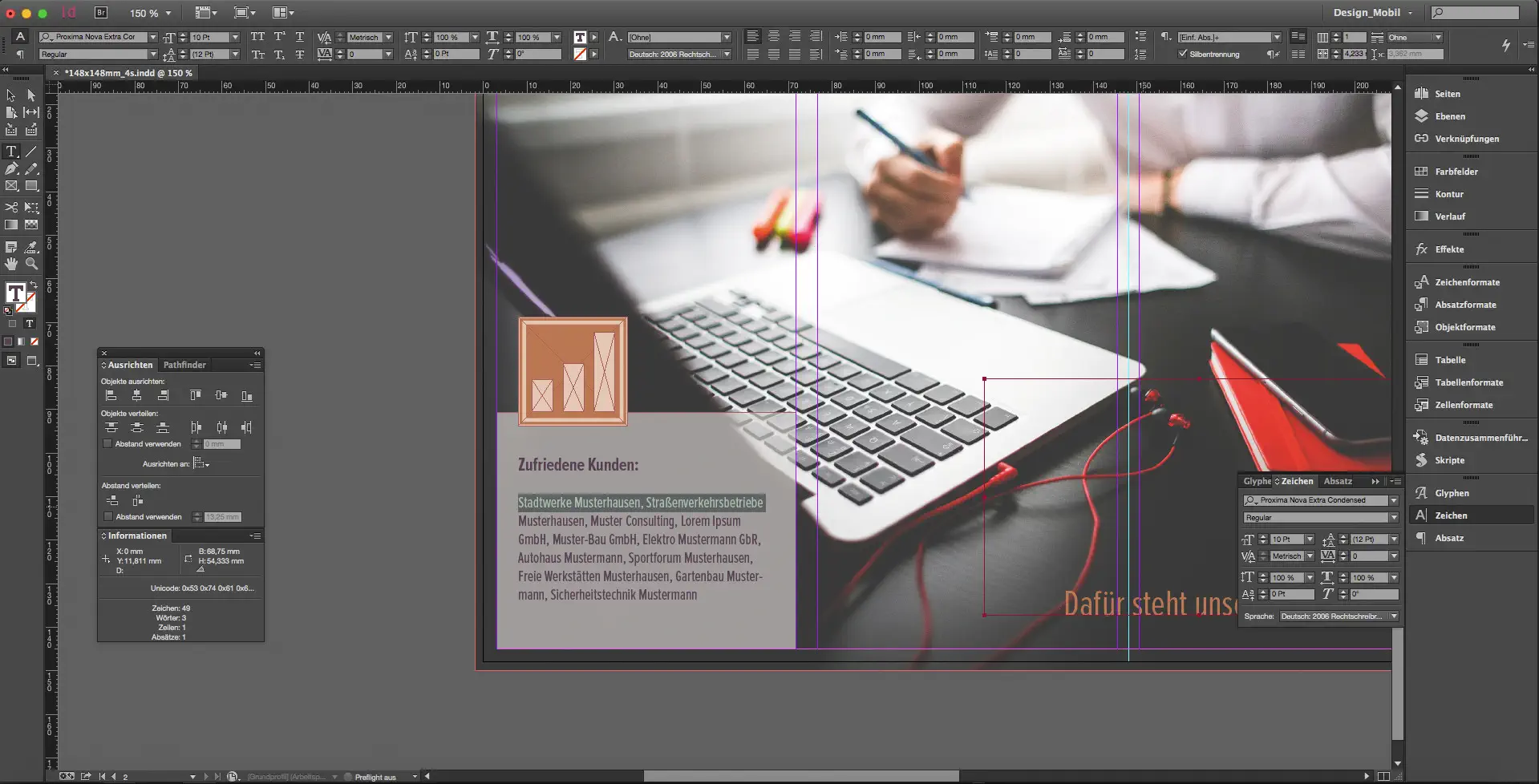The height and width of the screenshot is (784, 1539).
Task: Open the Ebenen panel
Action: coord(1449,116)
